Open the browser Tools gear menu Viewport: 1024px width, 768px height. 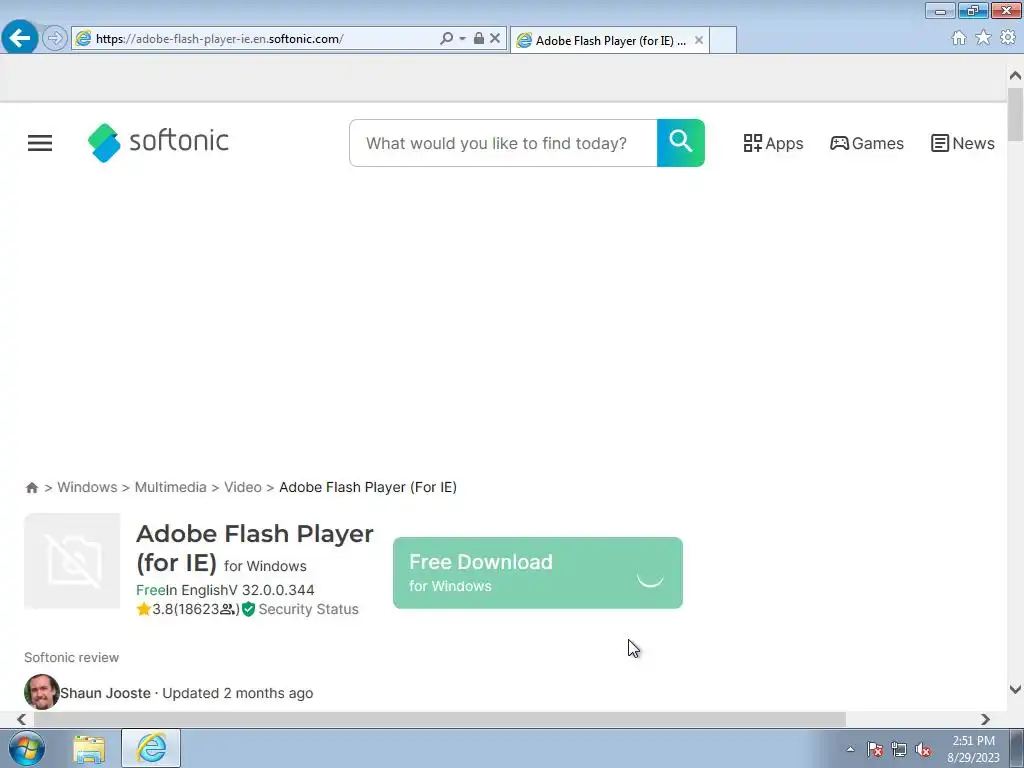pyautogui.click(x=1008, y=38)
